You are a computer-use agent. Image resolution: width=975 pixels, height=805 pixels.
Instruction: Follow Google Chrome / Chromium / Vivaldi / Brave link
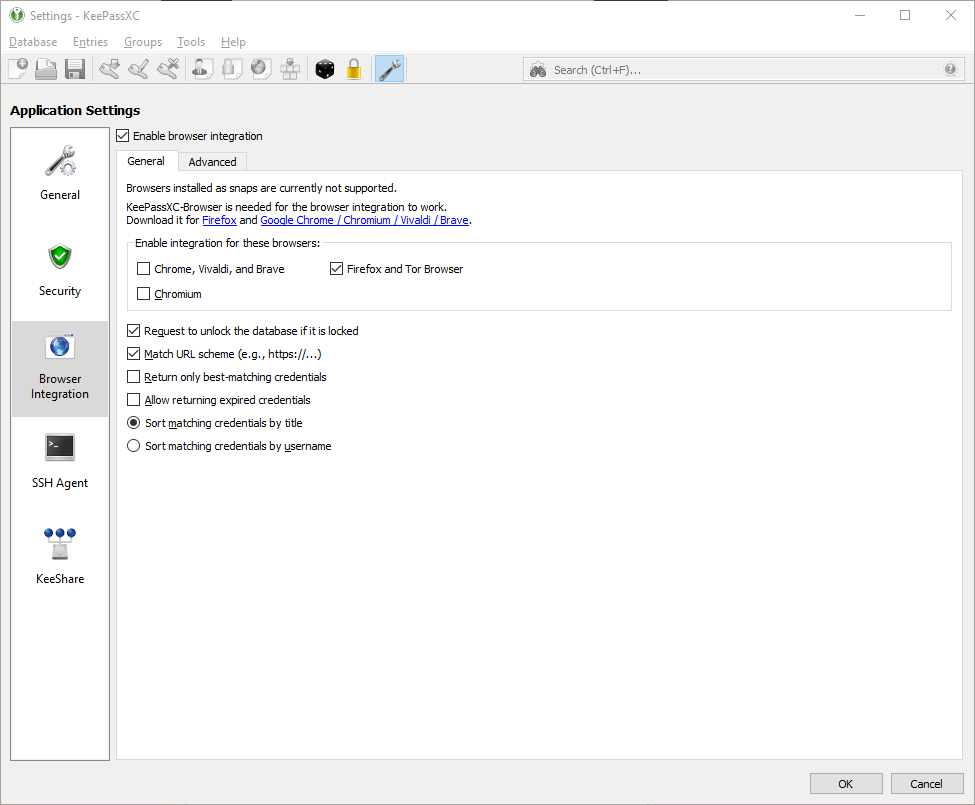click(x=364, y=220)
